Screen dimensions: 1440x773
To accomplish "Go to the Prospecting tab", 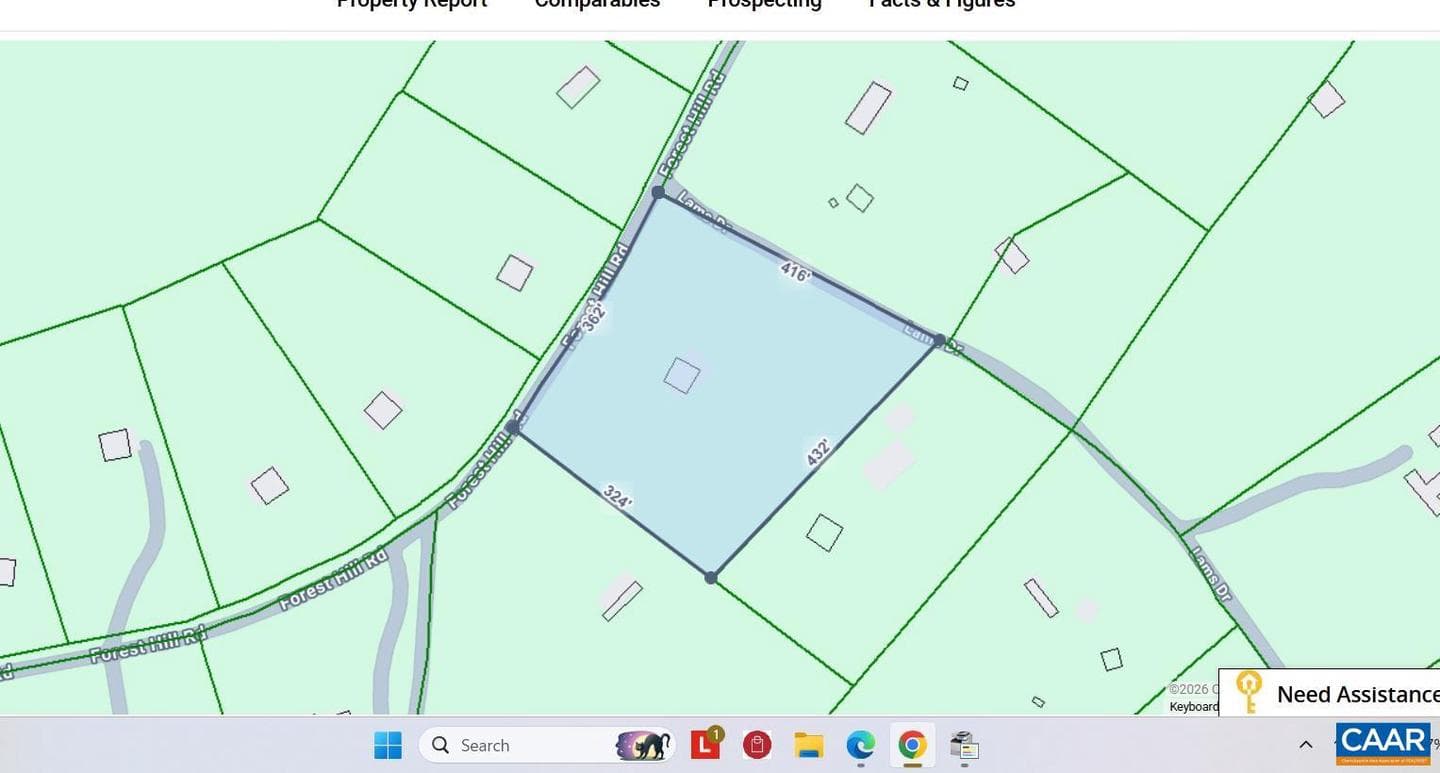I will click(764, 3).
